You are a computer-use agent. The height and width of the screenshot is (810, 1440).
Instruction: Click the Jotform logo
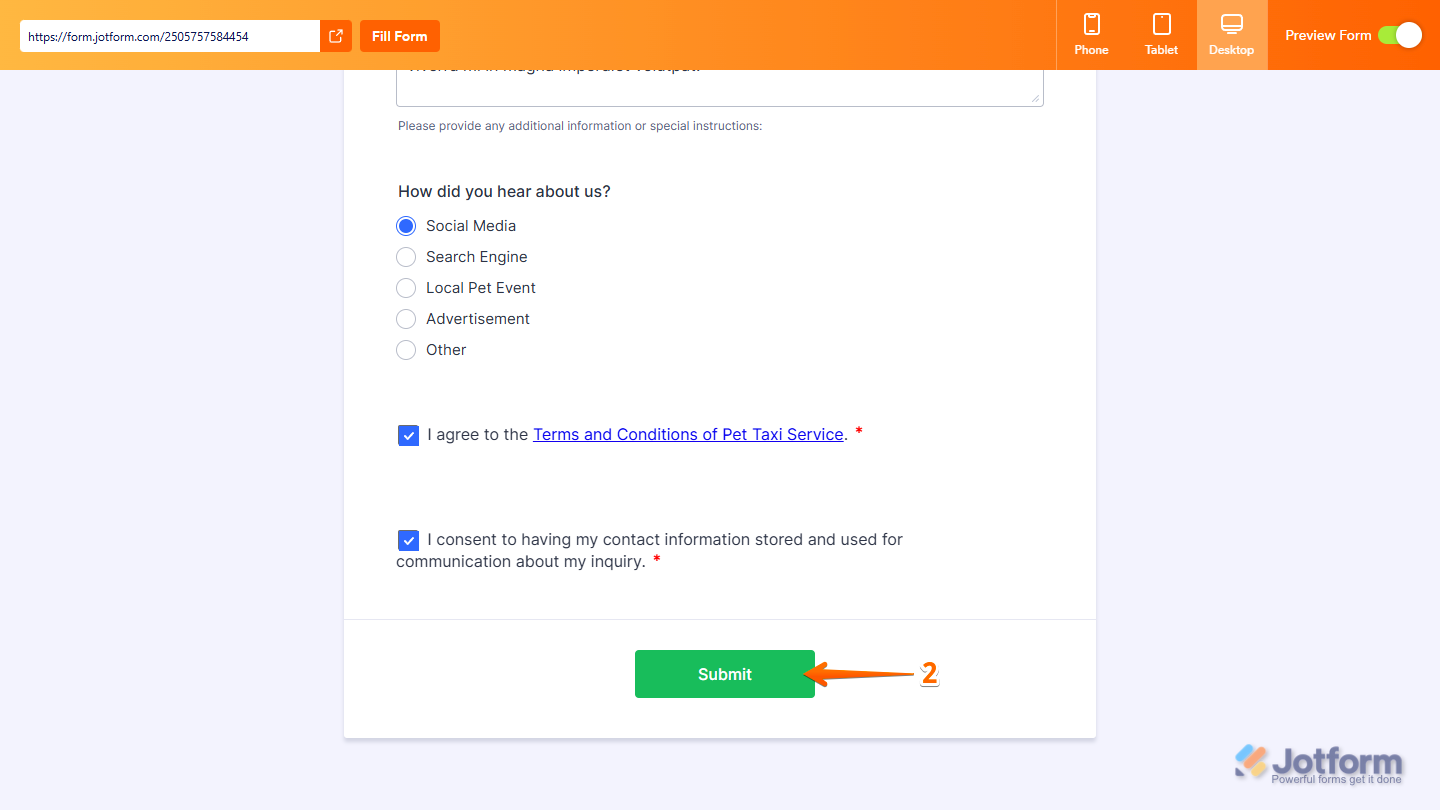(1318, 764)
